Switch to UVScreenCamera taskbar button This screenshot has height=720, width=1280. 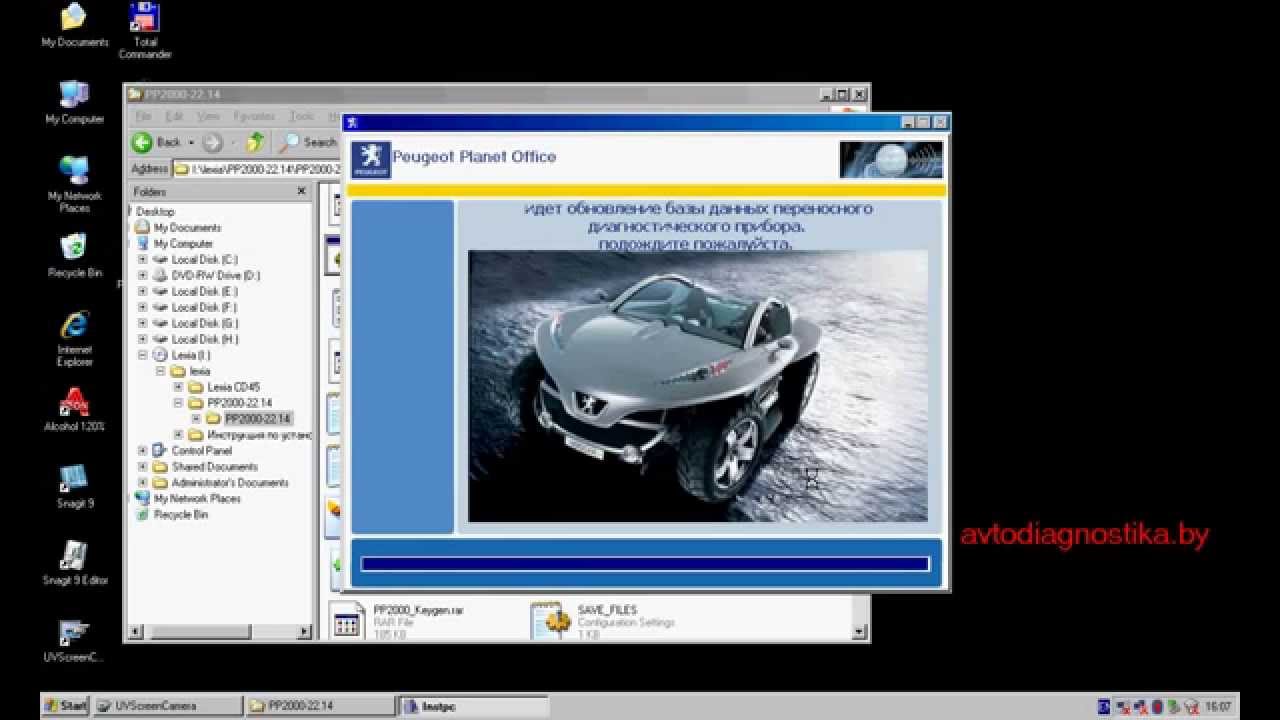tap(168, 705)
